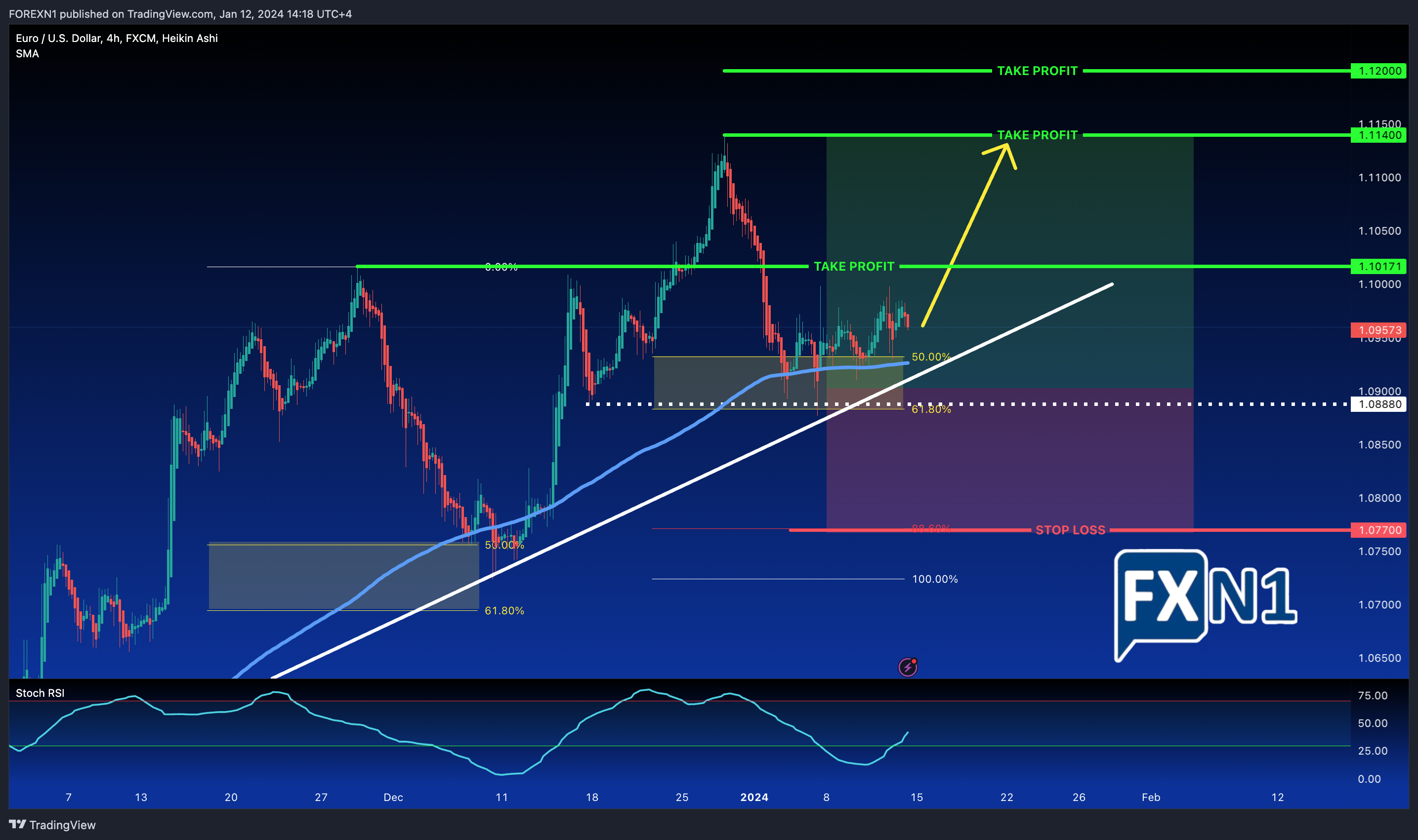Click the TAKE PROFIT label at 1.12000 line
This screenshot has height=840, width=1418.
pyautogui.click(x=1037, y=71)
